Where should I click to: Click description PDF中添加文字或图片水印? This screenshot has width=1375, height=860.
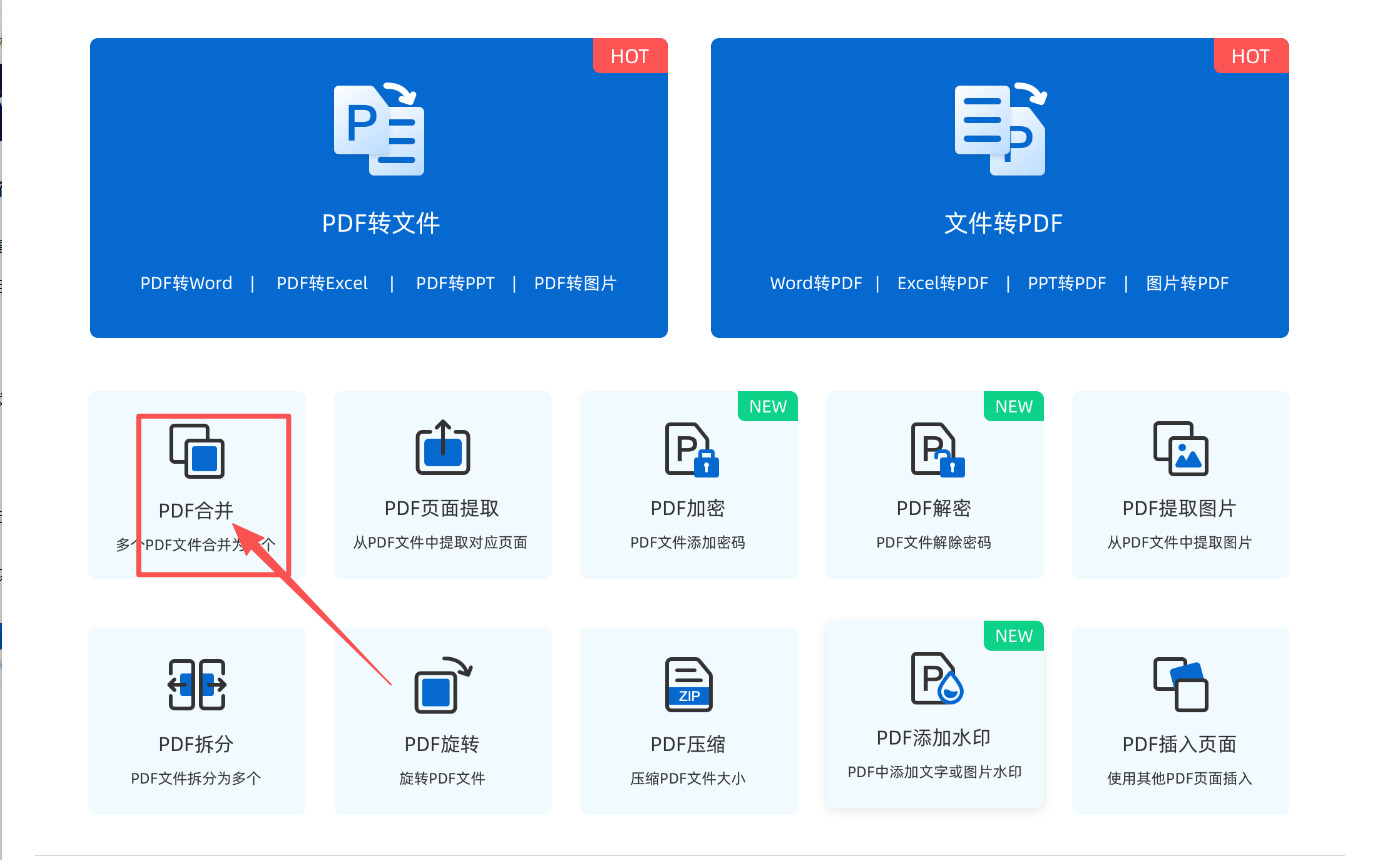point(934,772)
